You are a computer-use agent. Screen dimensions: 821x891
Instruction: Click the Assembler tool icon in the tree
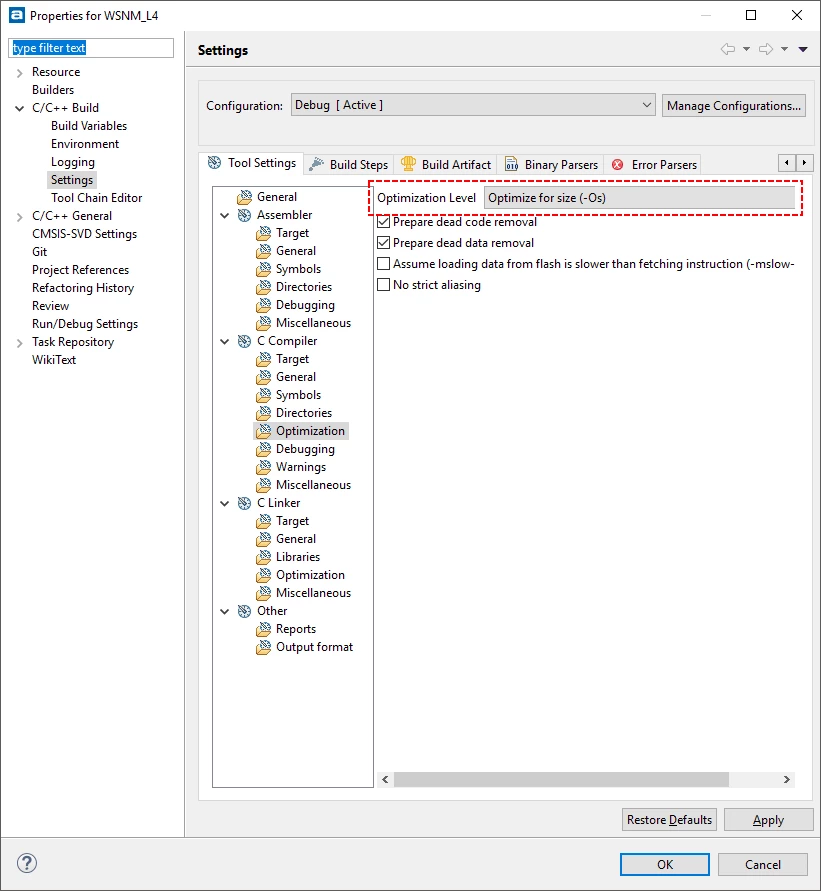pyautogui.click(x=244, y=215)
